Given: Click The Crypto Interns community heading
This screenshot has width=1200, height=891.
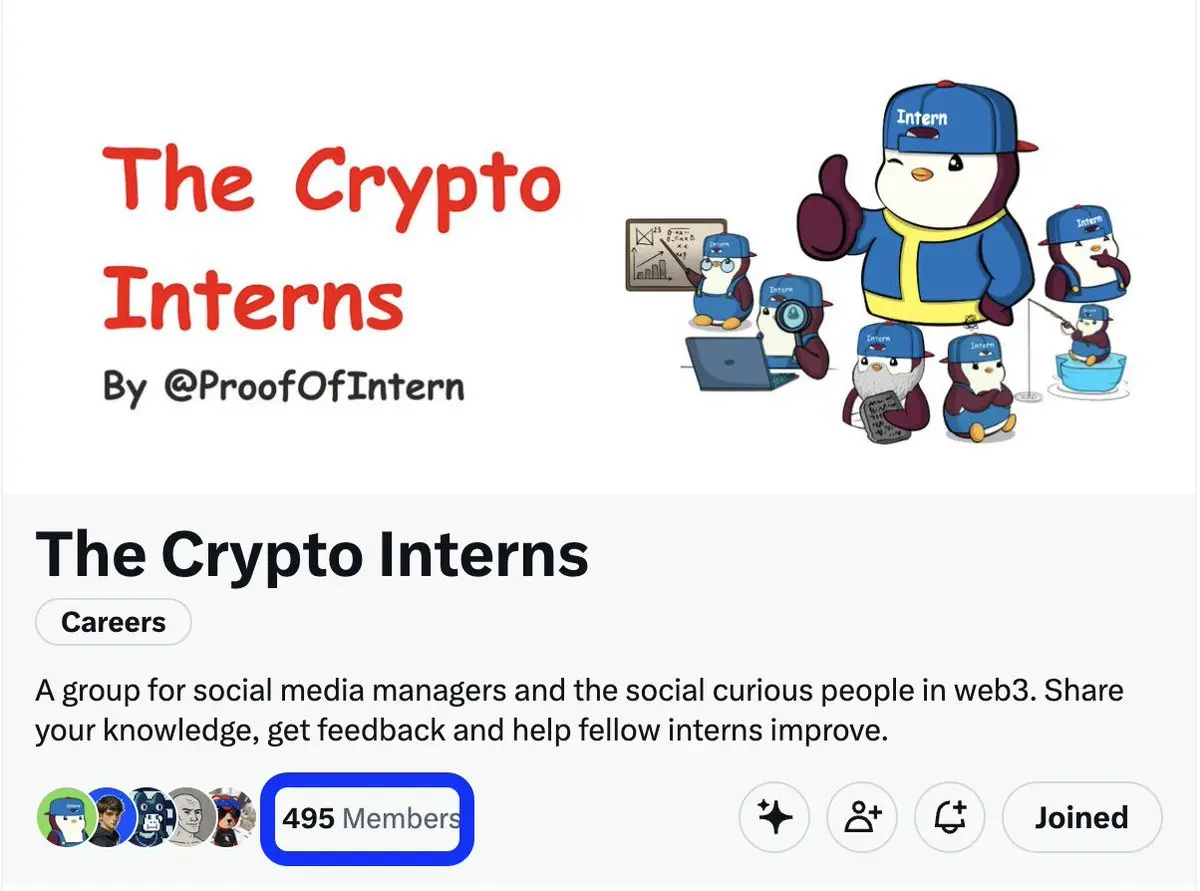Looking at the screenshot, I should click(x=312, y=554).
